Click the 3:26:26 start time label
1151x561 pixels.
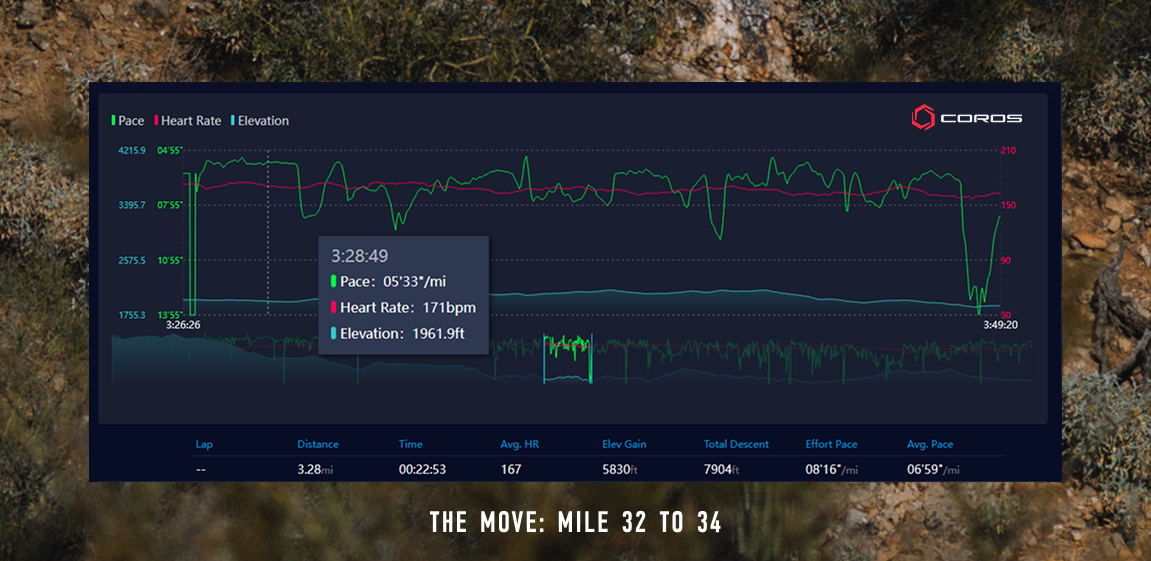[183, 325]
